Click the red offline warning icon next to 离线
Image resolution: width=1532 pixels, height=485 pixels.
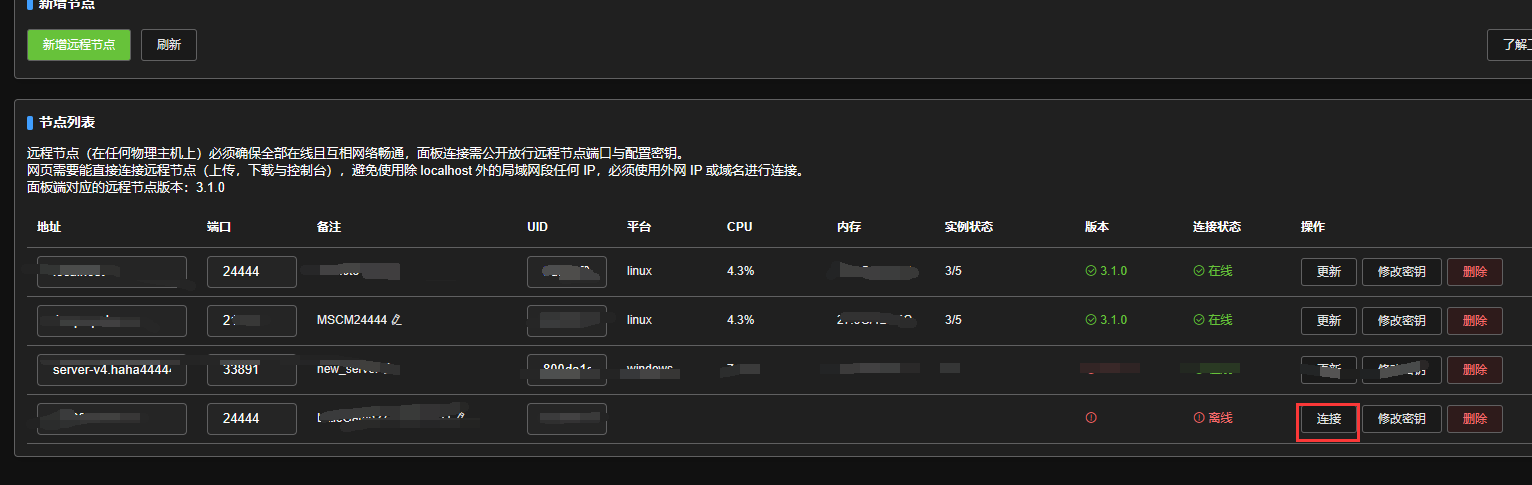(x=1199, y=418)
